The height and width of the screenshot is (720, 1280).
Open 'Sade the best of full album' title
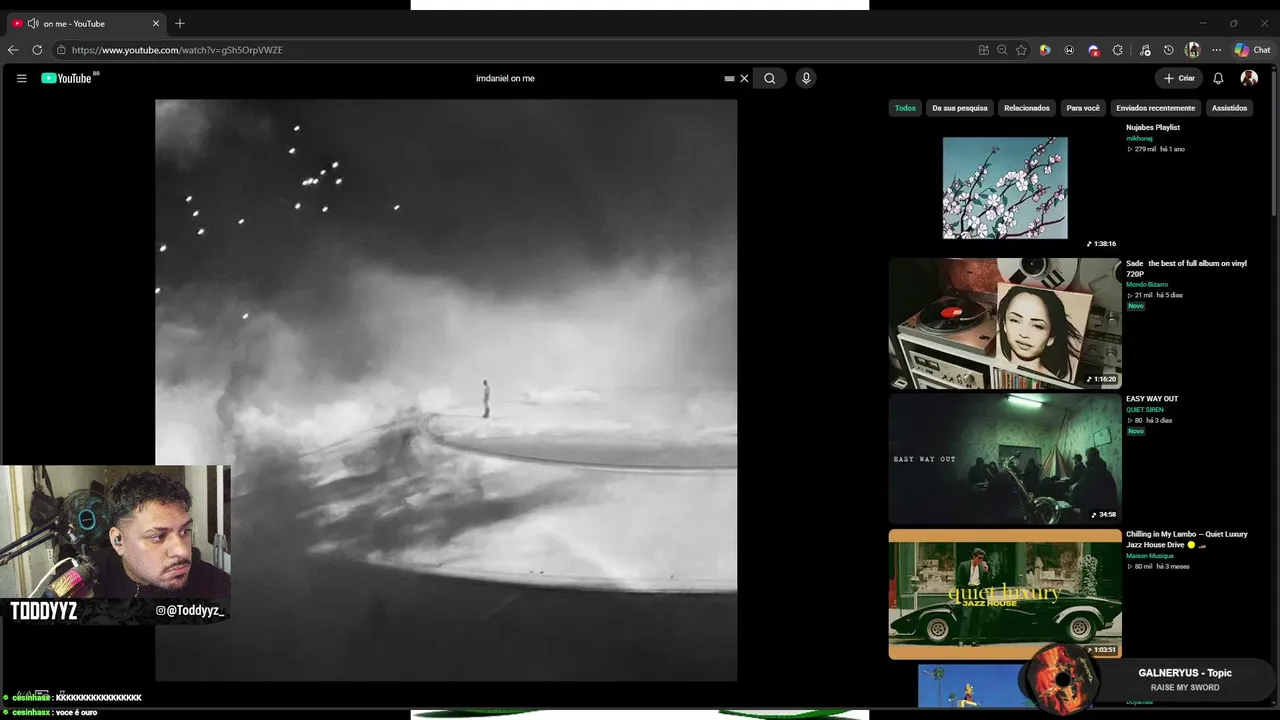[1186, 268]
